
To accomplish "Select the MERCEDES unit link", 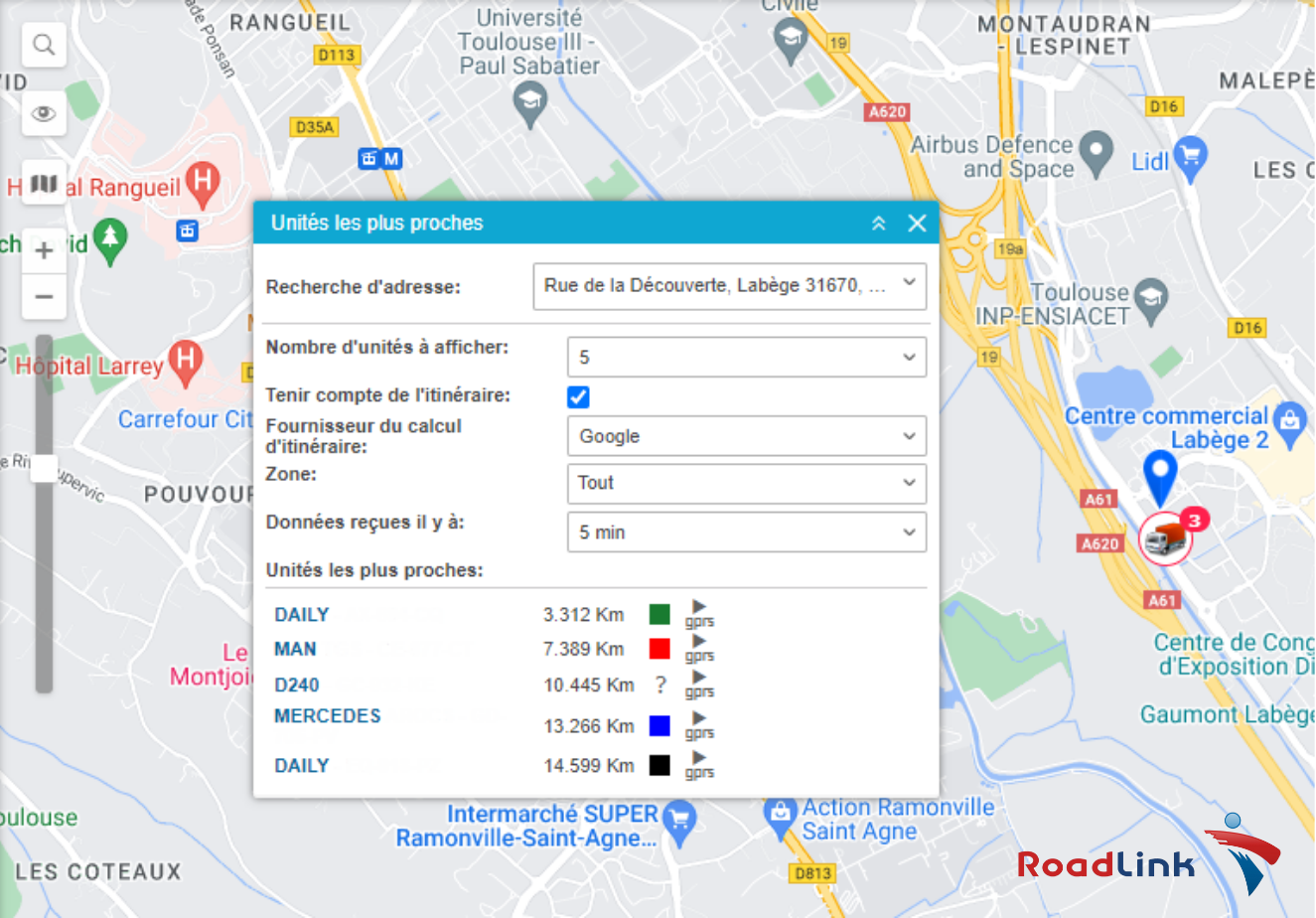I will coord(328,716).
